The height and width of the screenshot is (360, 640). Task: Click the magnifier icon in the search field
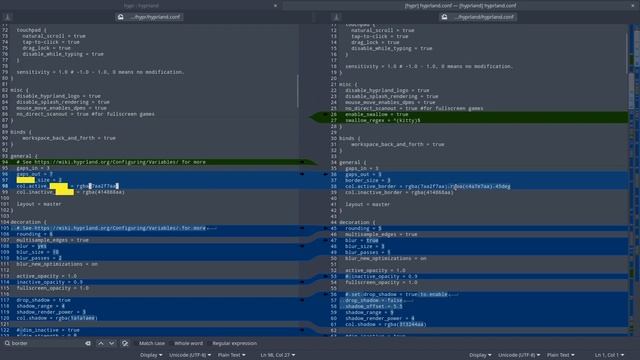(7, 344)
